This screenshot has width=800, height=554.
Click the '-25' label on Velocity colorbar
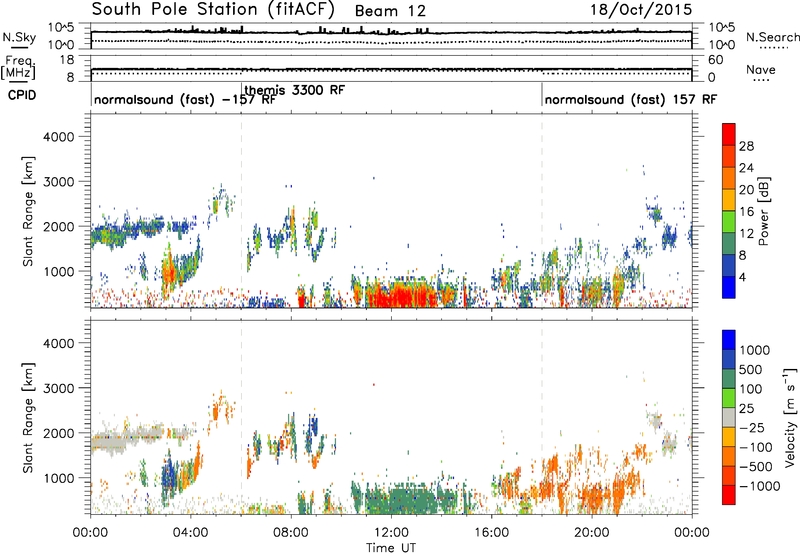[x=753, y=428]
